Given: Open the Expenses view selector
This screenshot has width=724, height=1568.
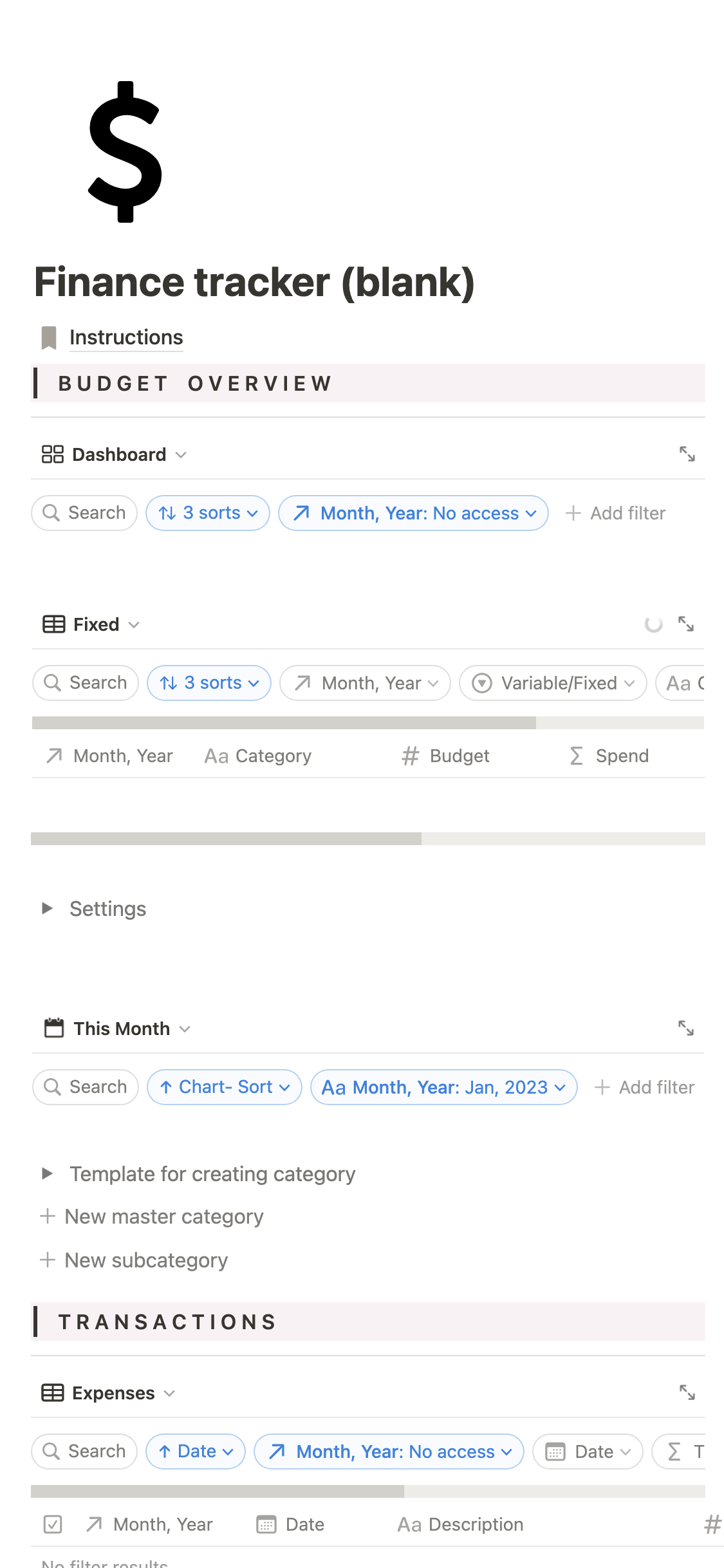Looking at the screenshot, I should (x=107, y=1393).
